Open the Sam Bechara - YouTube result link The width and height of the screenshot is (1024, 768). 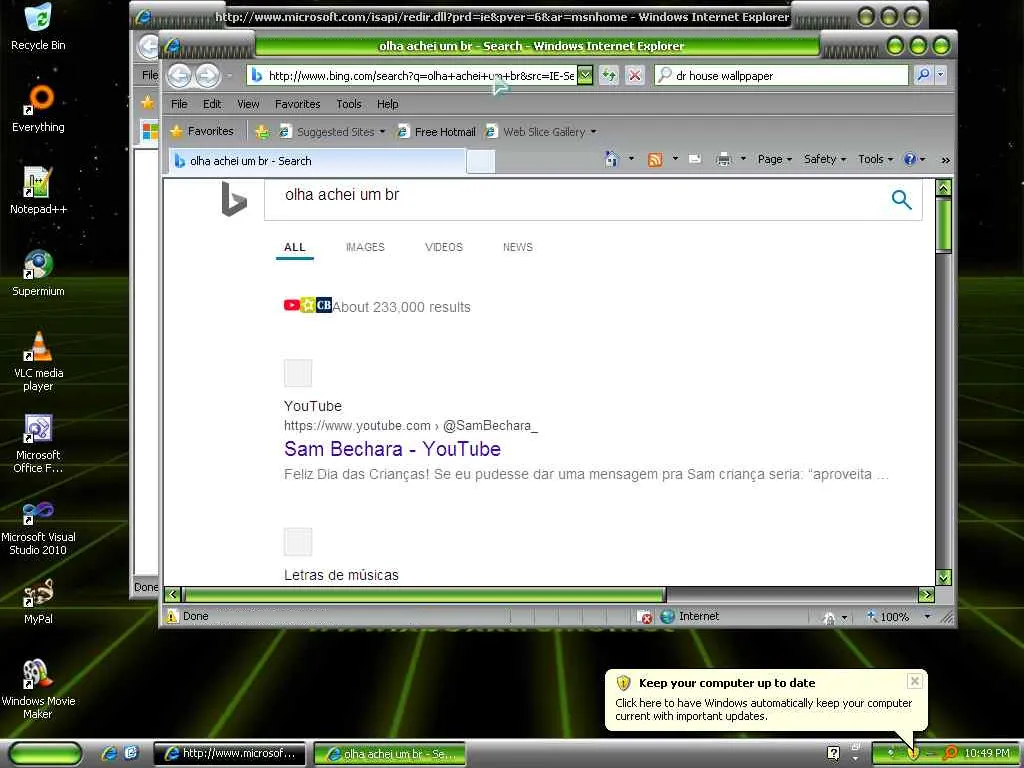pyautogui.click(x=392, y=449)
